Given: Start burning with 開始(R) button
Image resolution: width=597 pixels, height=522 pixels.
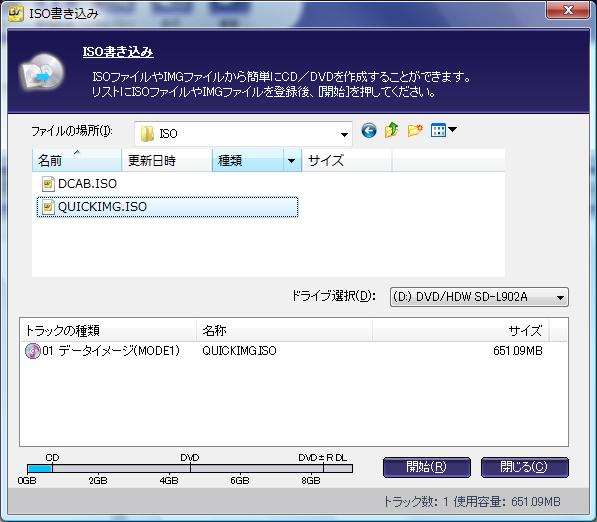Looking at the screenshot, I should [426, 467].
